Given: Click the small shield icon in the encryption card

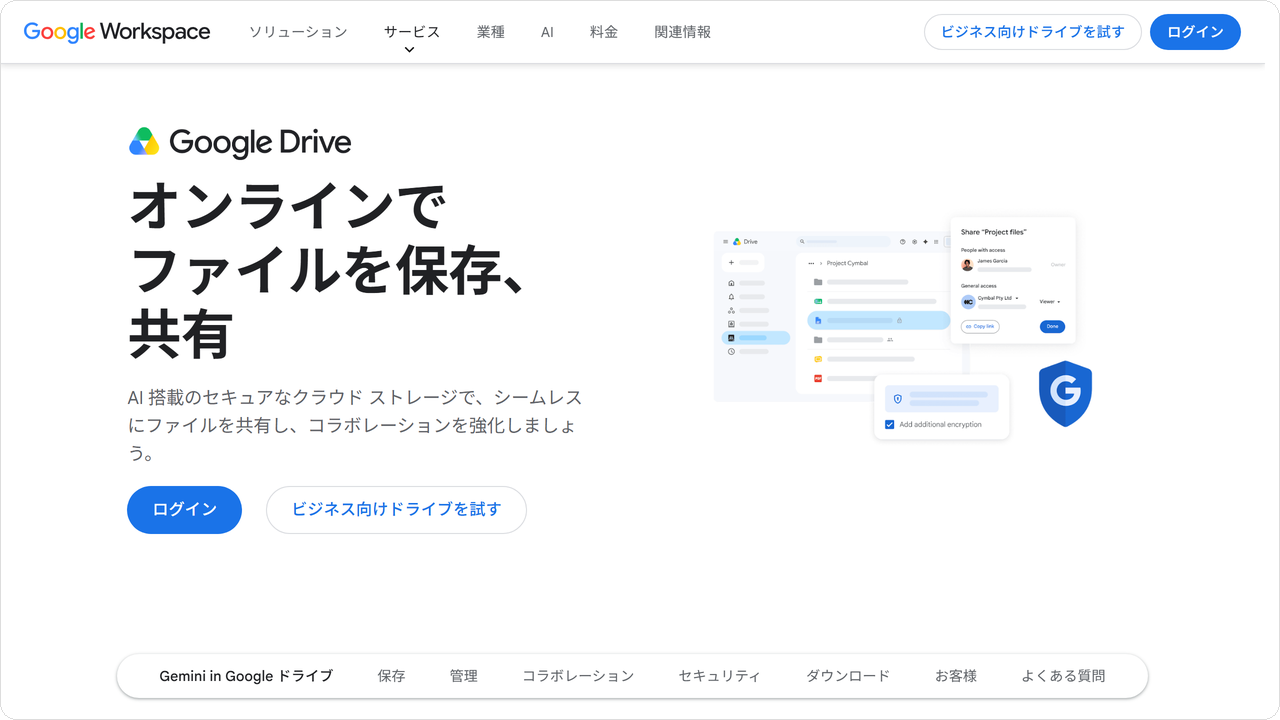Looking at the screenshot, I should click(898, 399).
